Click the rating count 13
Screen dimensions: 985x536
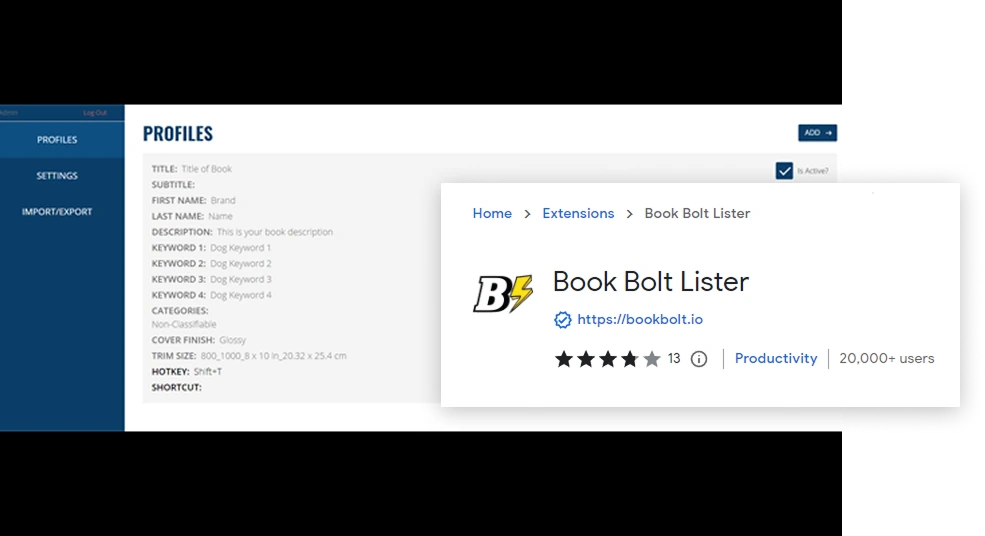click(x=674, y=358)
